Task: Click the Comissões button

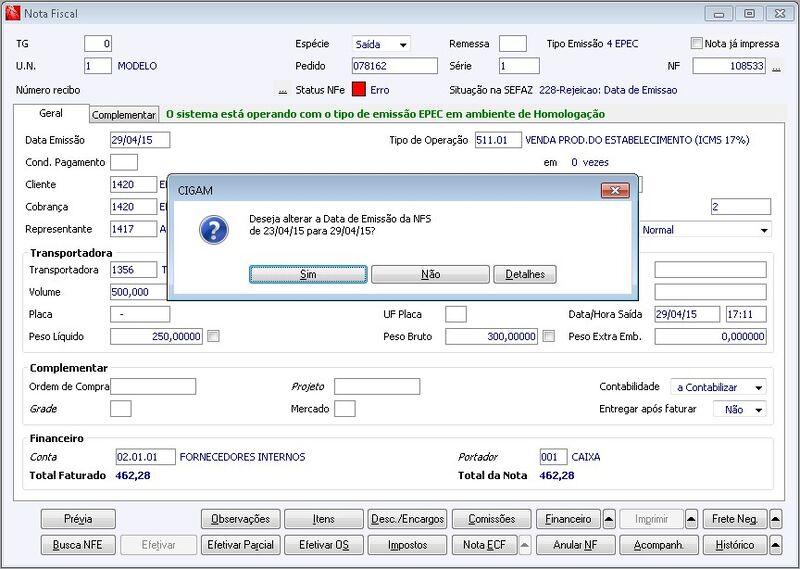Action: tap(491, 519)
